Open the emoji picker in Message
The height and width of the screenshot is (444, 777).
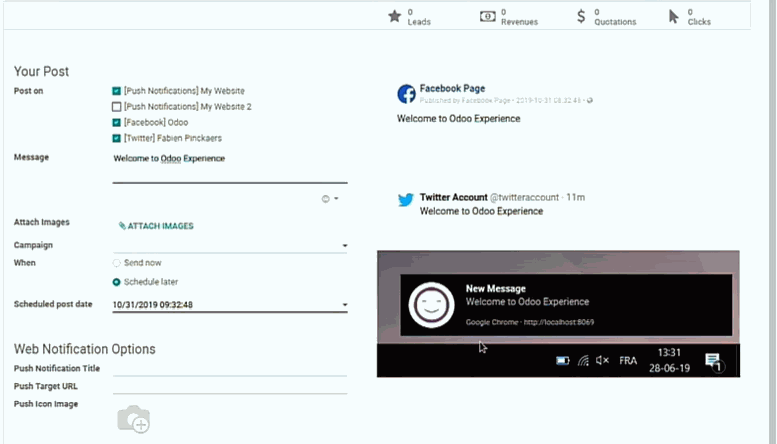tap(327, 199)
